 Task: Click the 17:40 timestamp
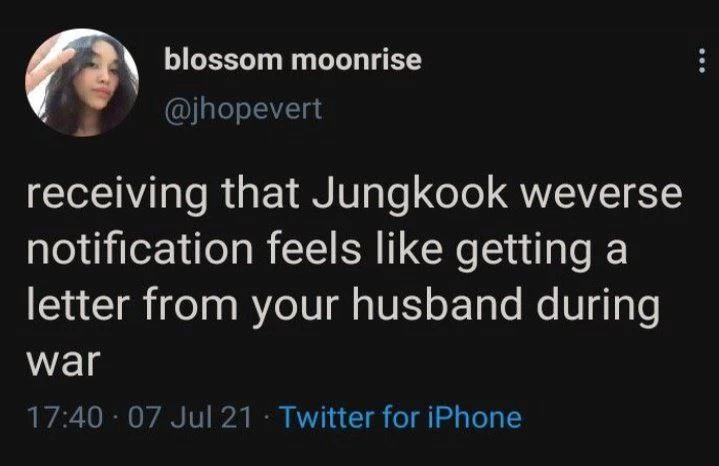click(65, 417)
